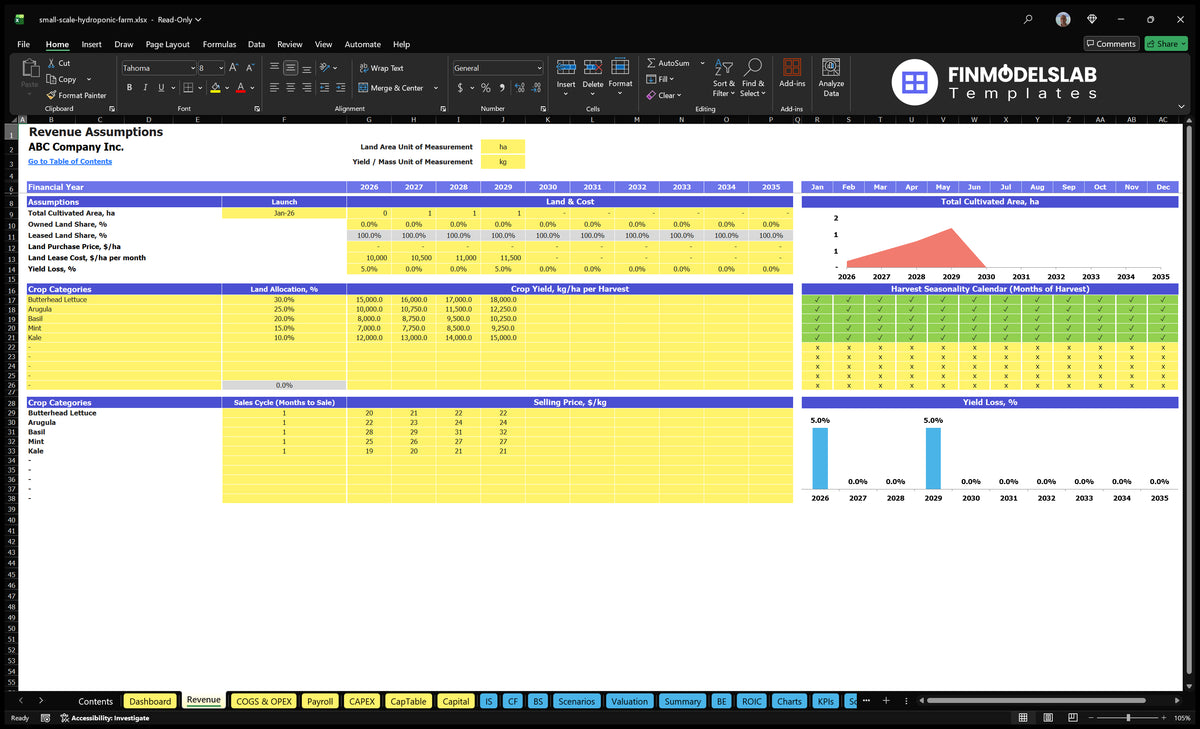
Task: Click the AutoSum sigma icon
Action: click(x=651, y=63)
